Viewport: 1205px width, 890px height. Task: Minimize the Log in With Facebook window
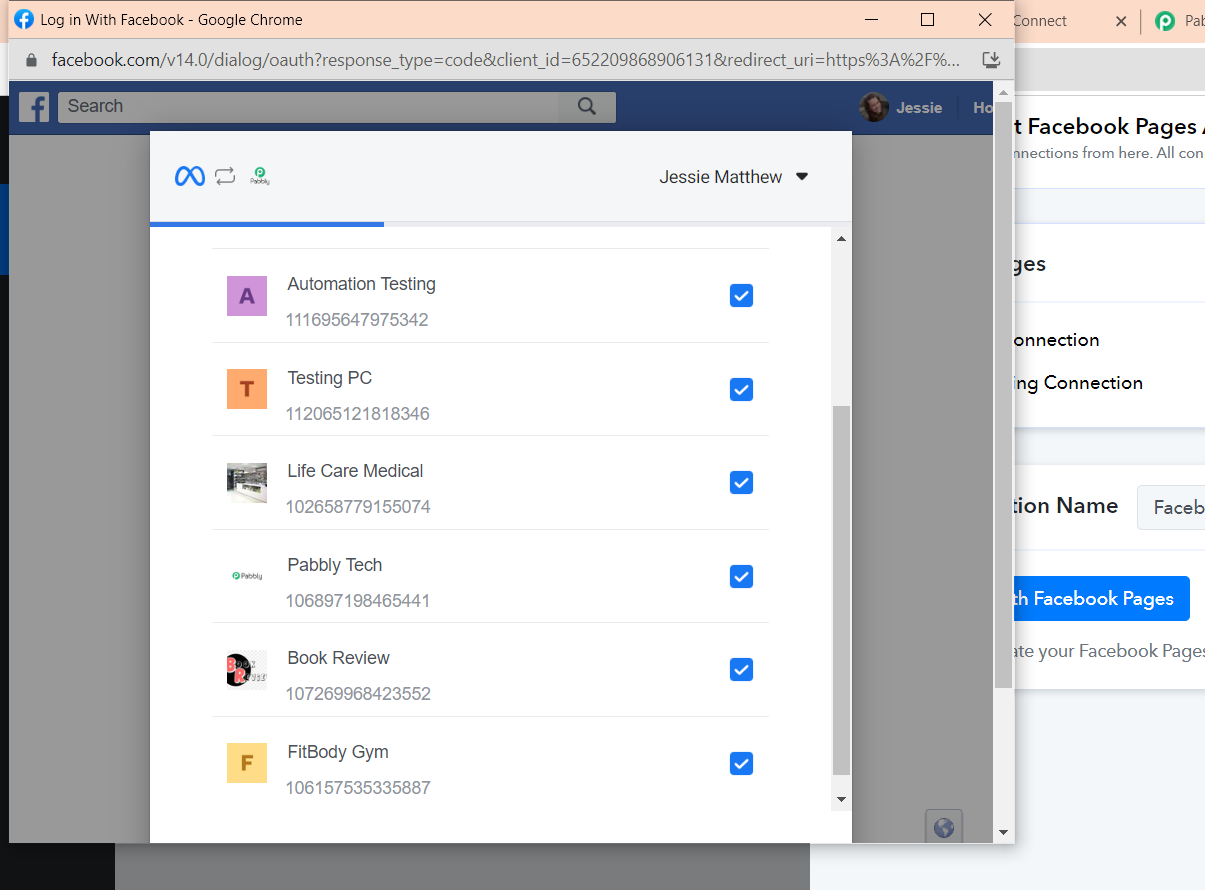[x=872, y=20]
